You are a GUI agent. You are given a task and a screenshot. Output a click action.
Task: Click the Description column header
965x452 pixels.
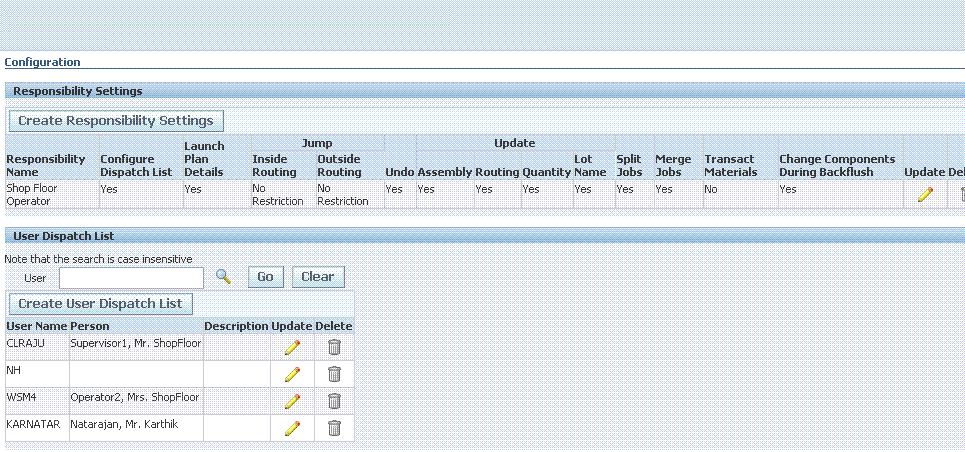[236, 326]
